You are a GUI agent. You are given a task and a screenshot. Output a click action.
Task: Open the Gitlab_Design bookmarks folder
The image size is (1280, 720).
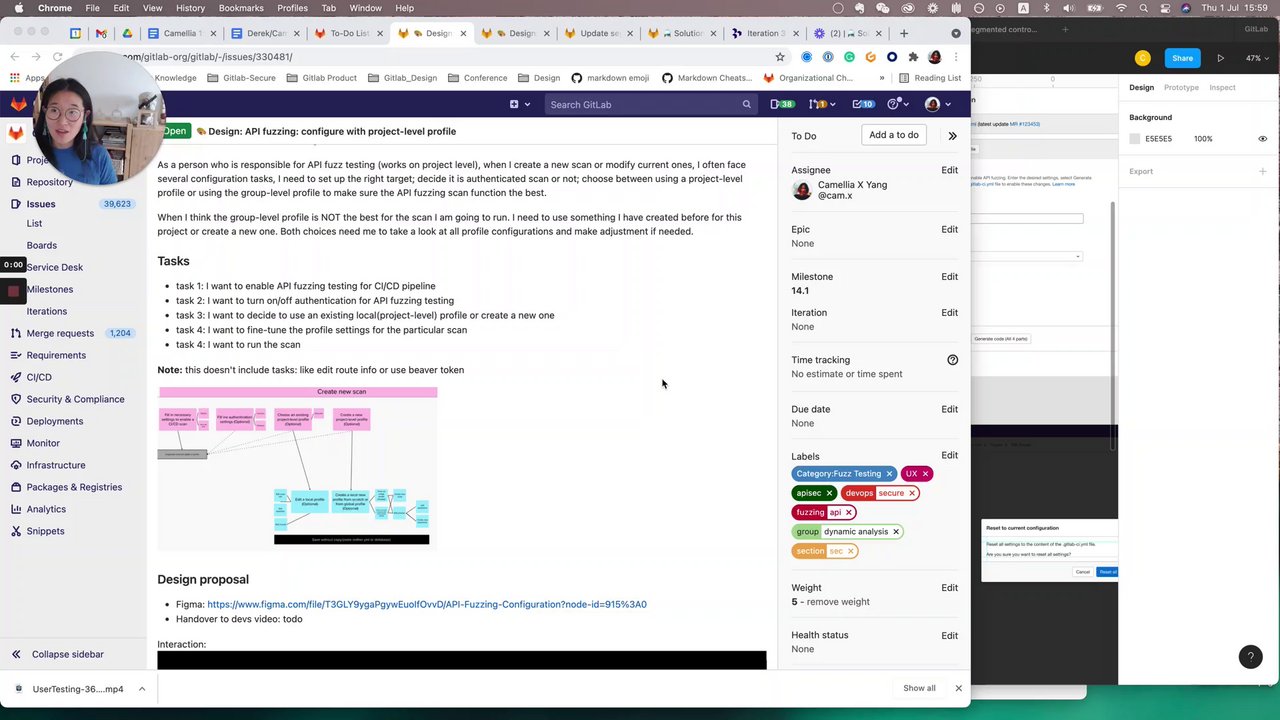point(402,78)
